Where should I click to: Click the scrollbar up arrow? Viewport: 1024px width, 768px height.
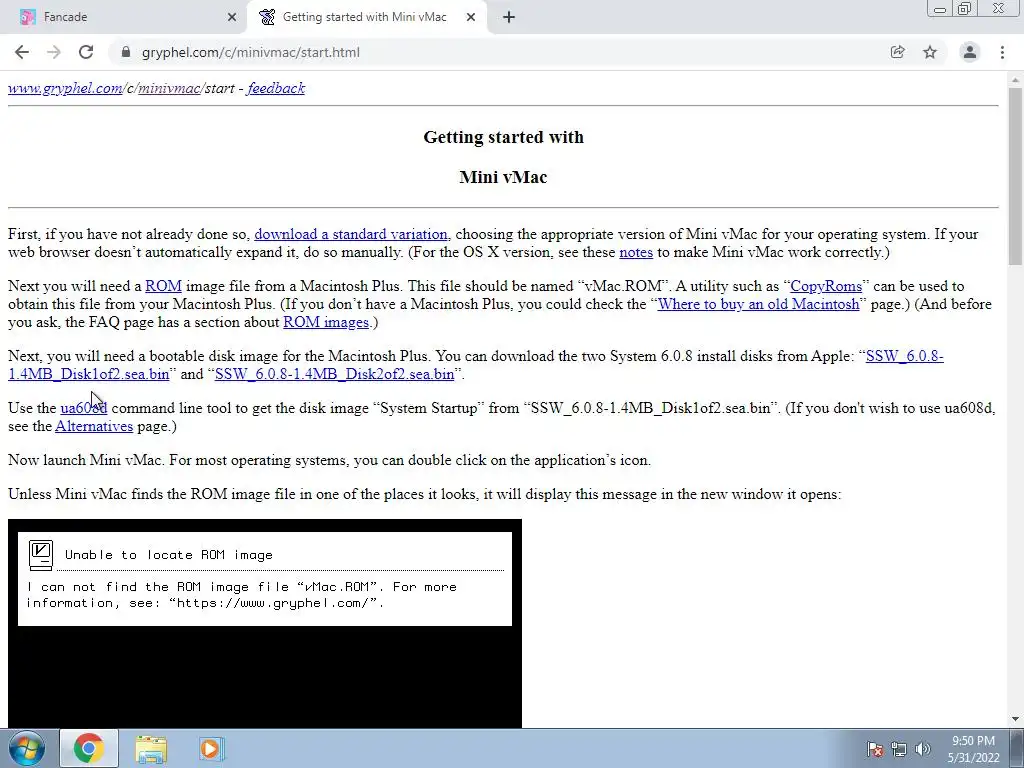[x=1015, y=79]
